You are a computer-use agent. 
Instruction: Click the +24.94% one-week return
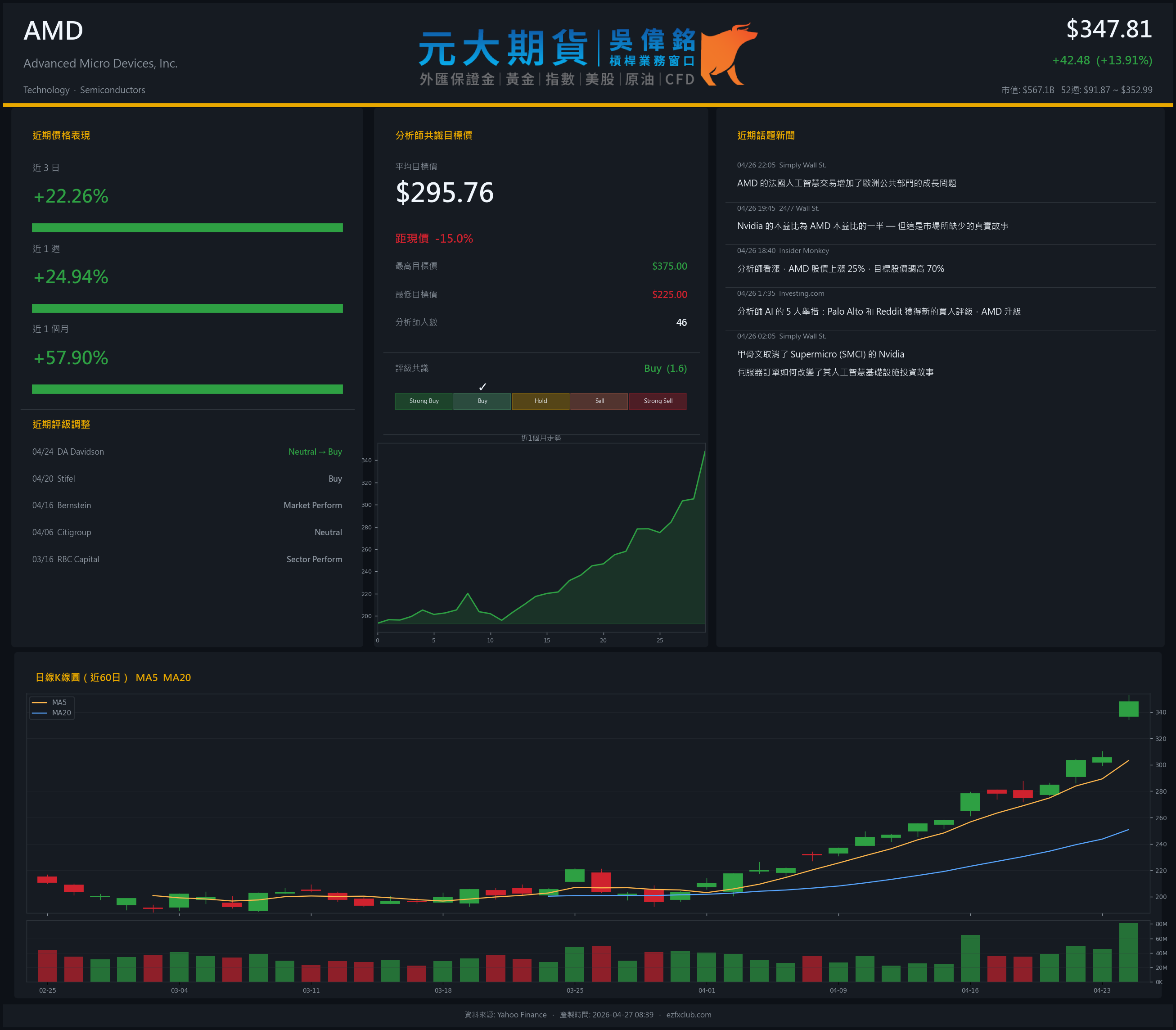tap(71, 277)
